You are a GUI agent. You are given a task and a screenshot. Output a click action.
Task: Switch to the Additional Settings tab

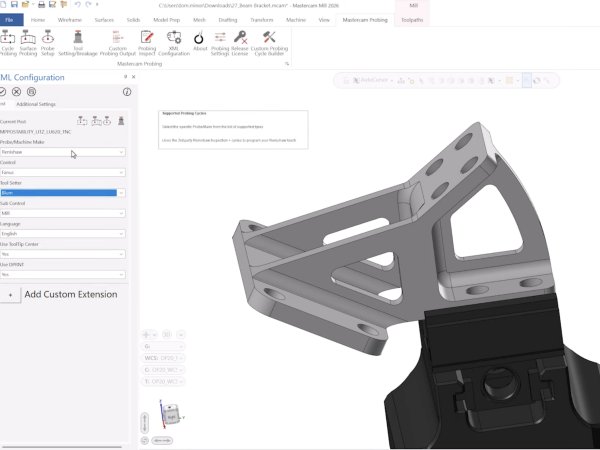[x=36, y=104]
